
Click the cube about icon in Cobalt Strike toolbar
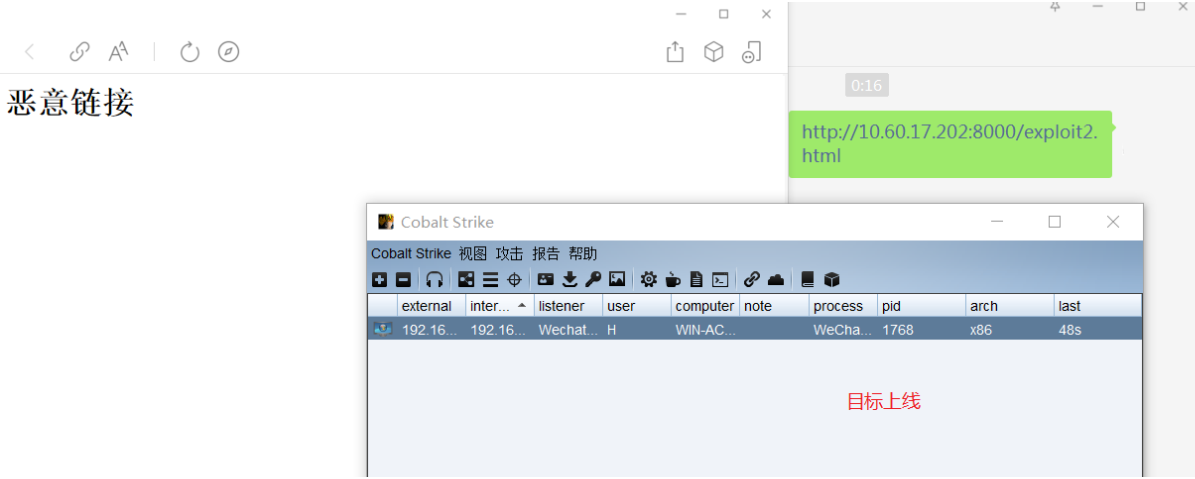(x=832, y=279)
